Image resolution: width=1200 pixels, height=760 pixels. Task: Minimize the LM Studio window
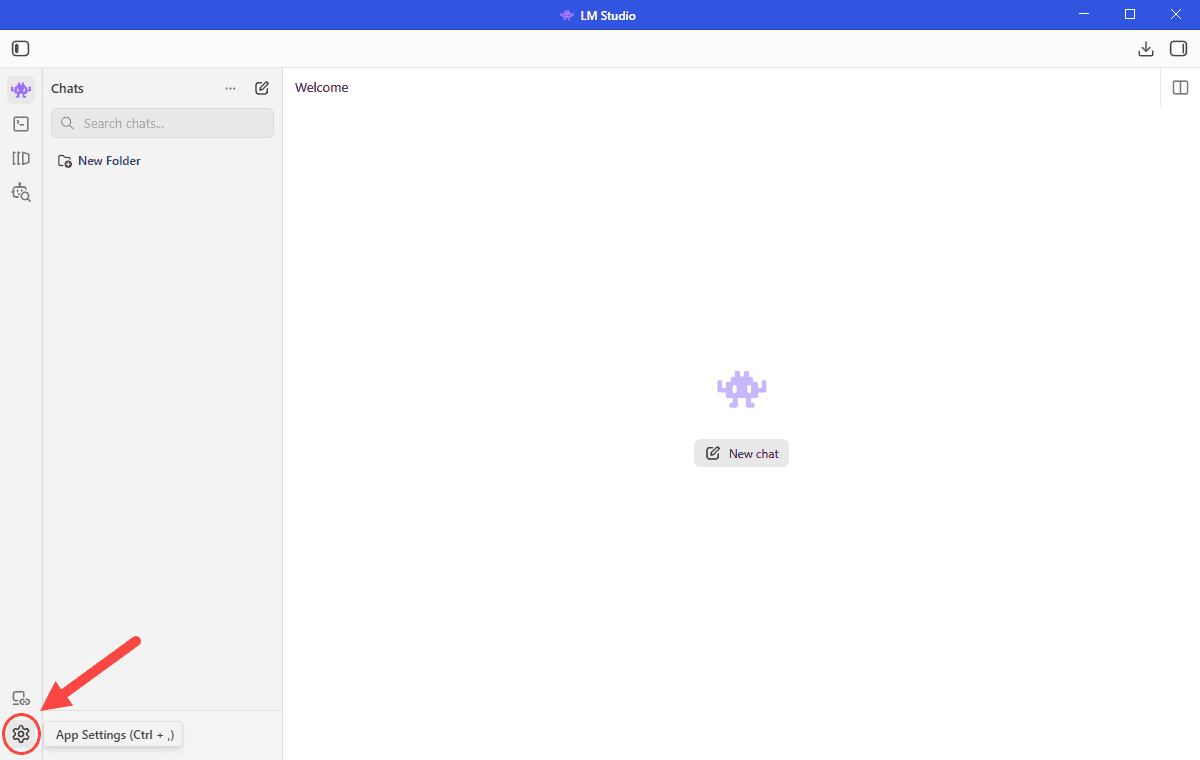[x=1084, y=14]
